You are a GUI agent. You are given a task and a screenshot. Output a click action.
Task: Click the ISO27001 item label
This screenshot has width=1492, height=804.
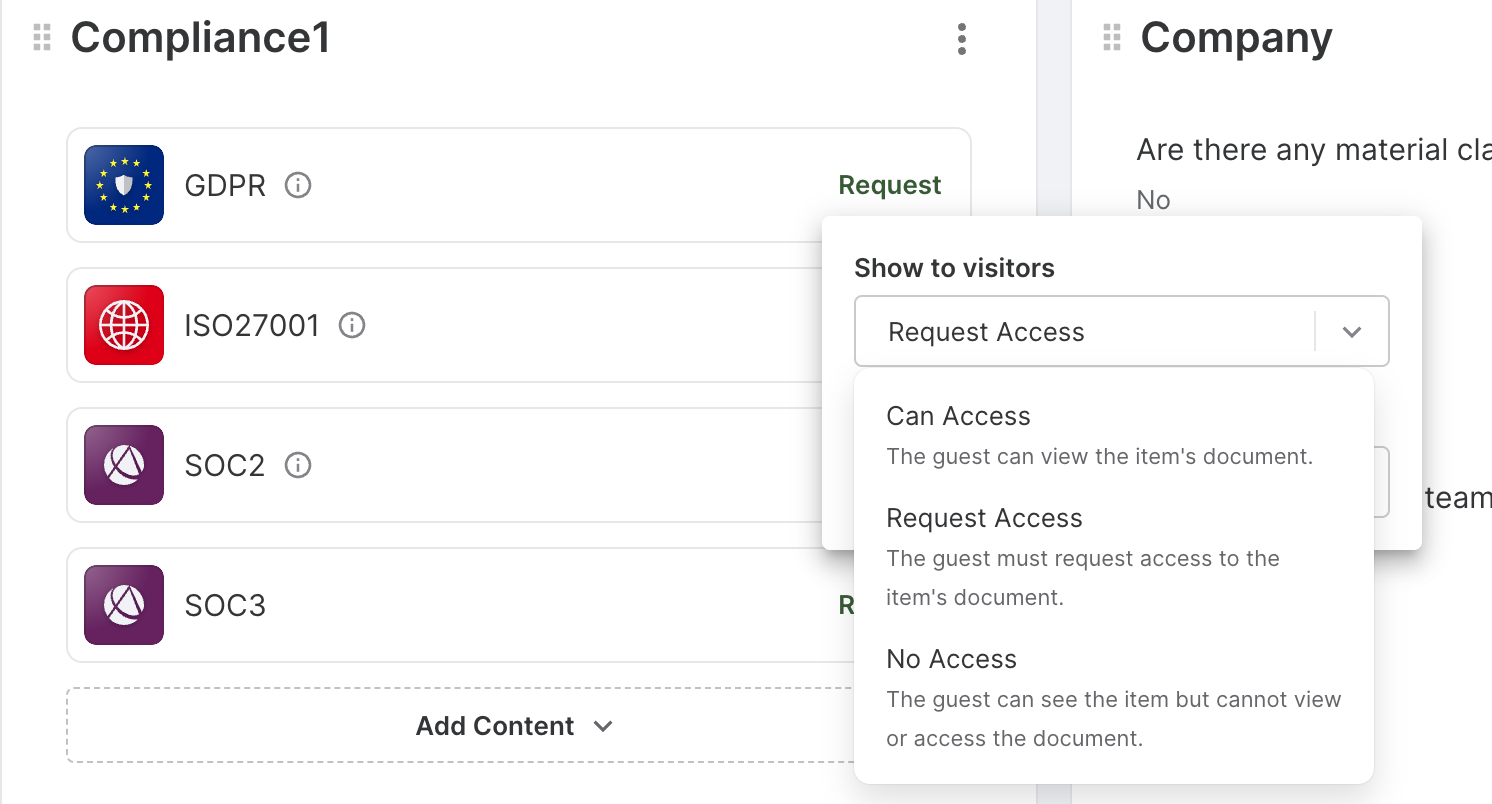click(x=252, y=325)
